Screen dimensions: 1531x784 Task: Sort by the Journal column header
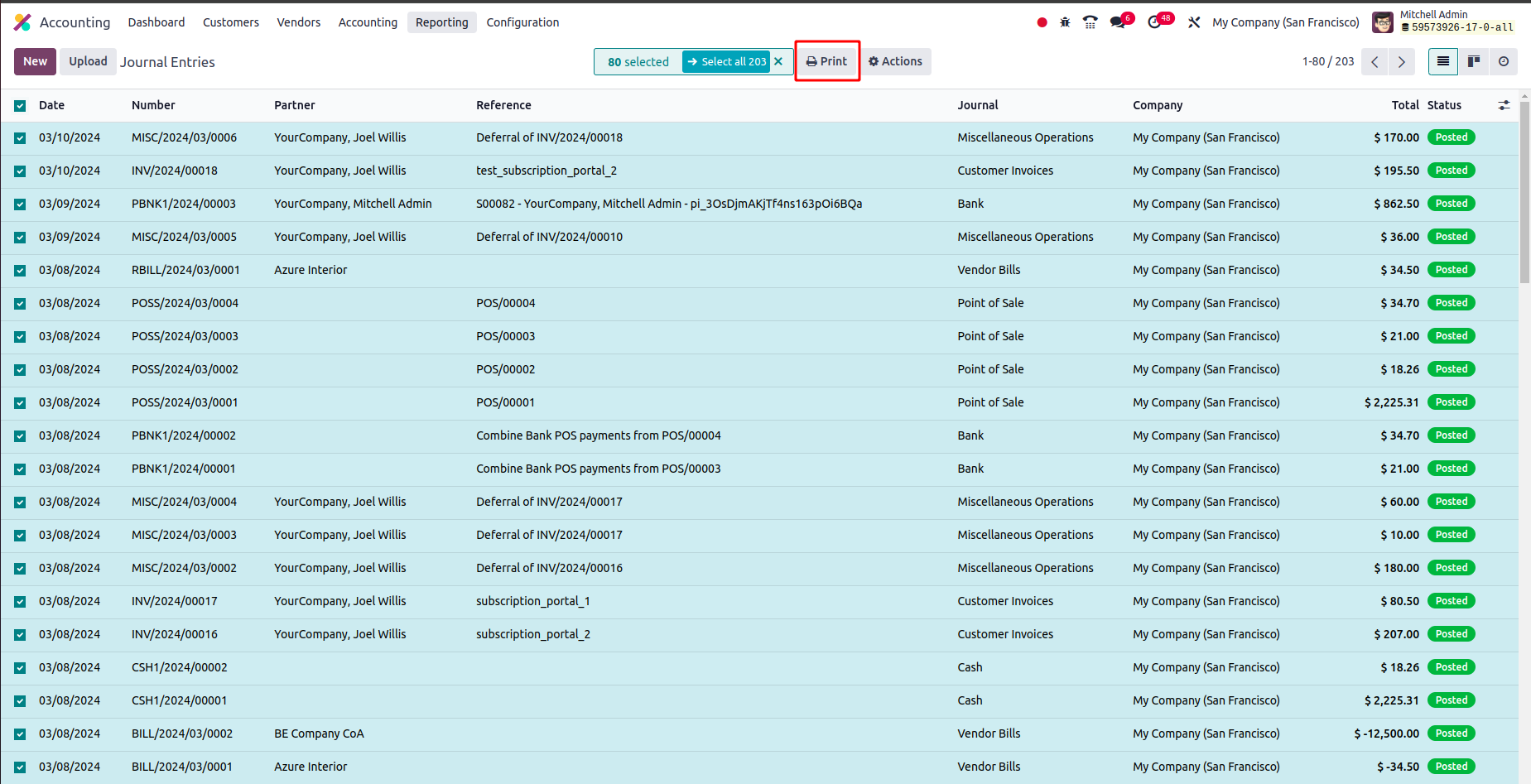tap(978, 105)
